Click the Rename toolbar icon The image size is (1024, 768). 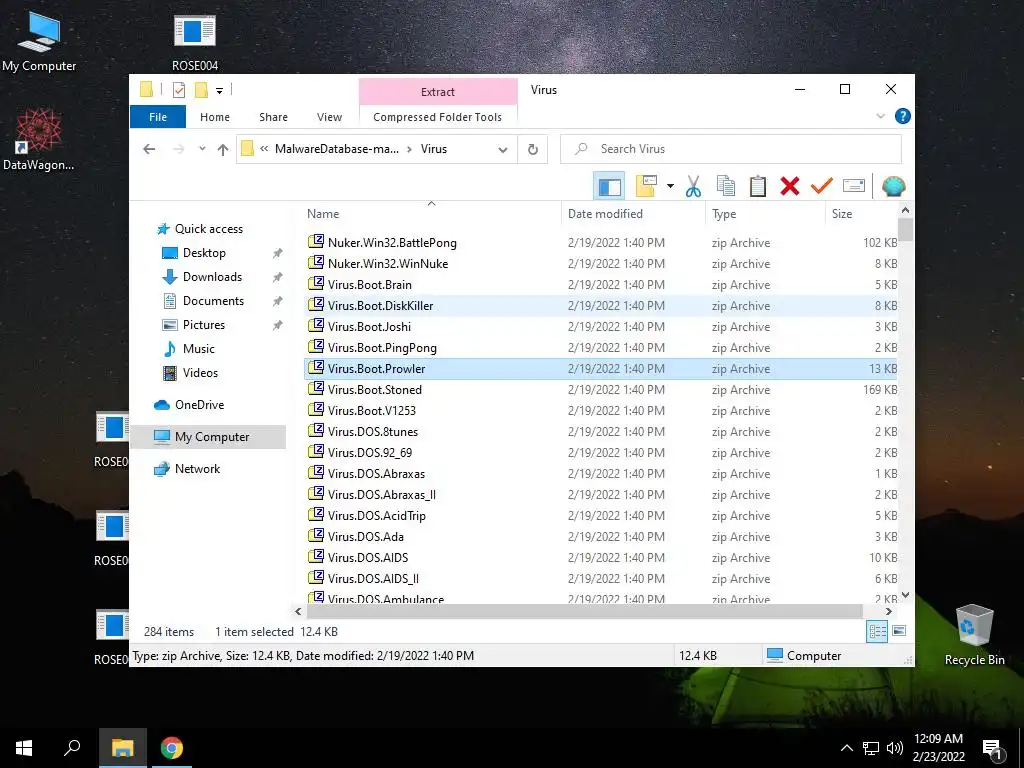tap(854, 187)
